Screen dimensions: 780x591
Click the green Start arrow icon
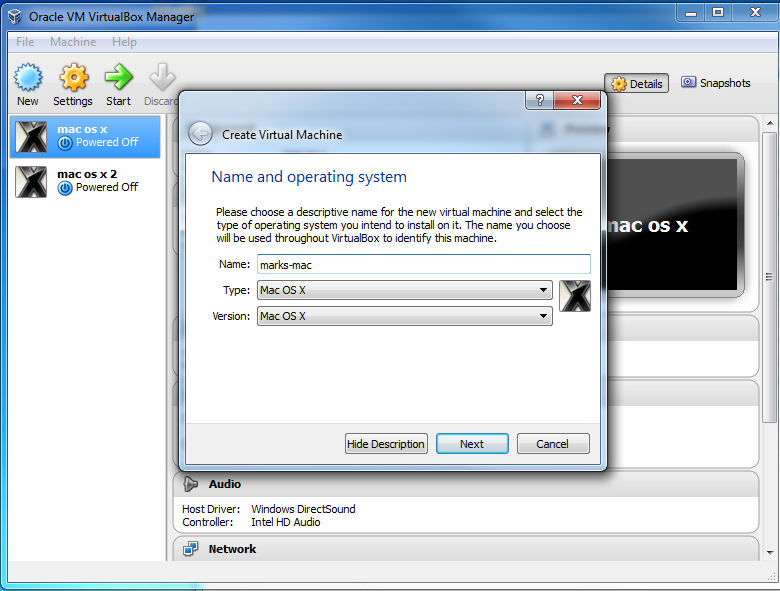(x=118, y=78)
